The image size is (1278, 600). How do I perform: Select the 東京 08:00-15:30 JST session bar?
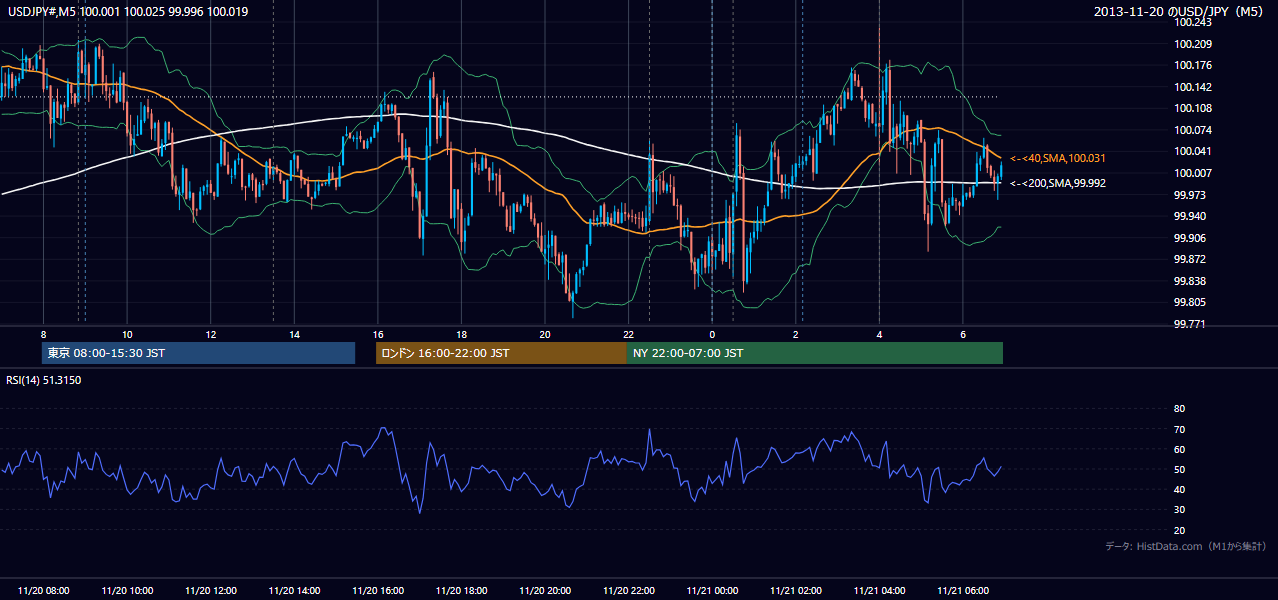click(x=198, y=353)
